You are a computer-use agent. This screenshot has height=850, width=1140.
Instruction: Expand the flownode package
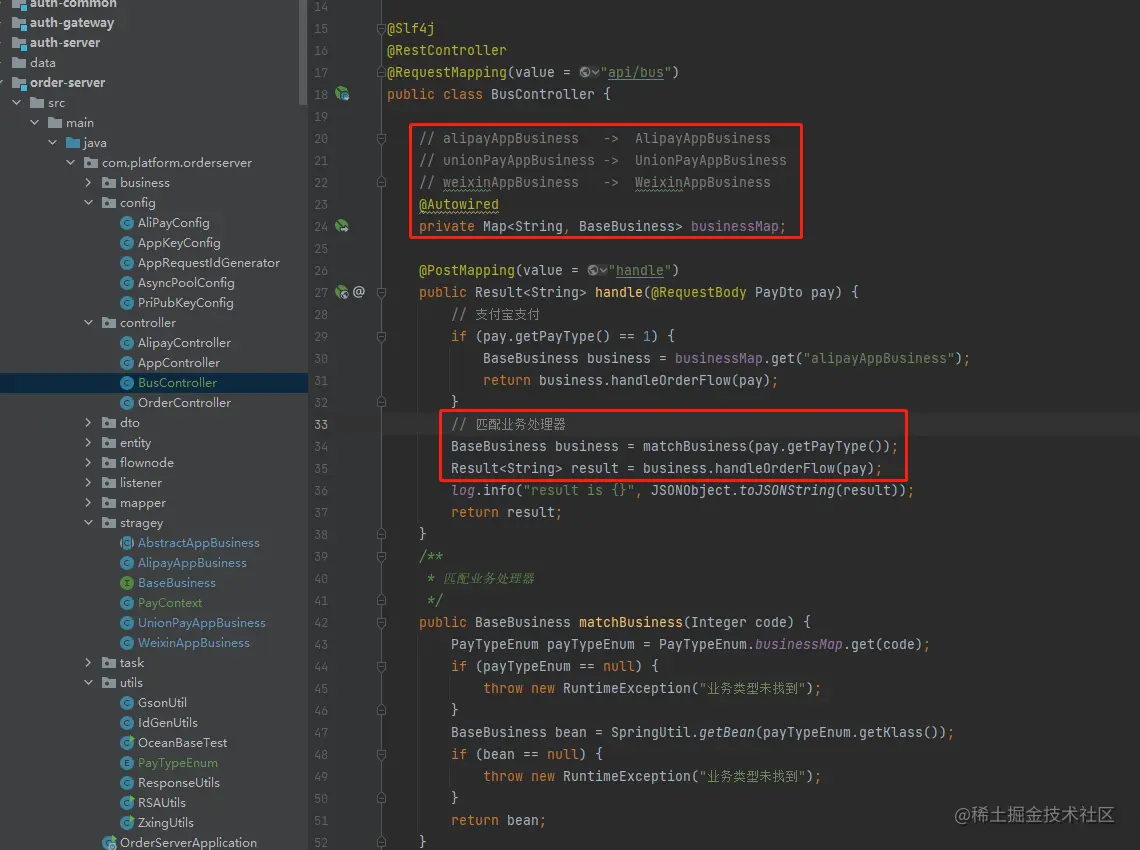point(89,462)
